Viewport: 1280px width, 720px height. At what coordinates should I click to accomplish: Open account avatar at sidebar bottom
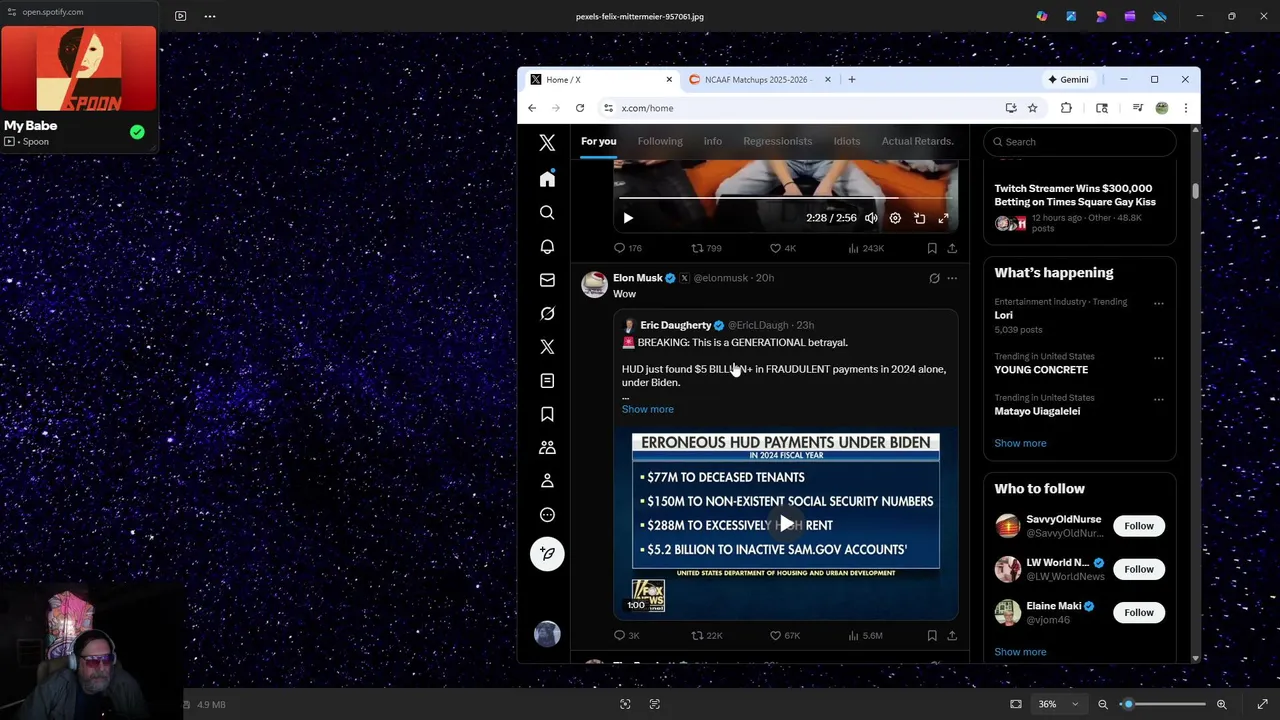coord(547,634)
